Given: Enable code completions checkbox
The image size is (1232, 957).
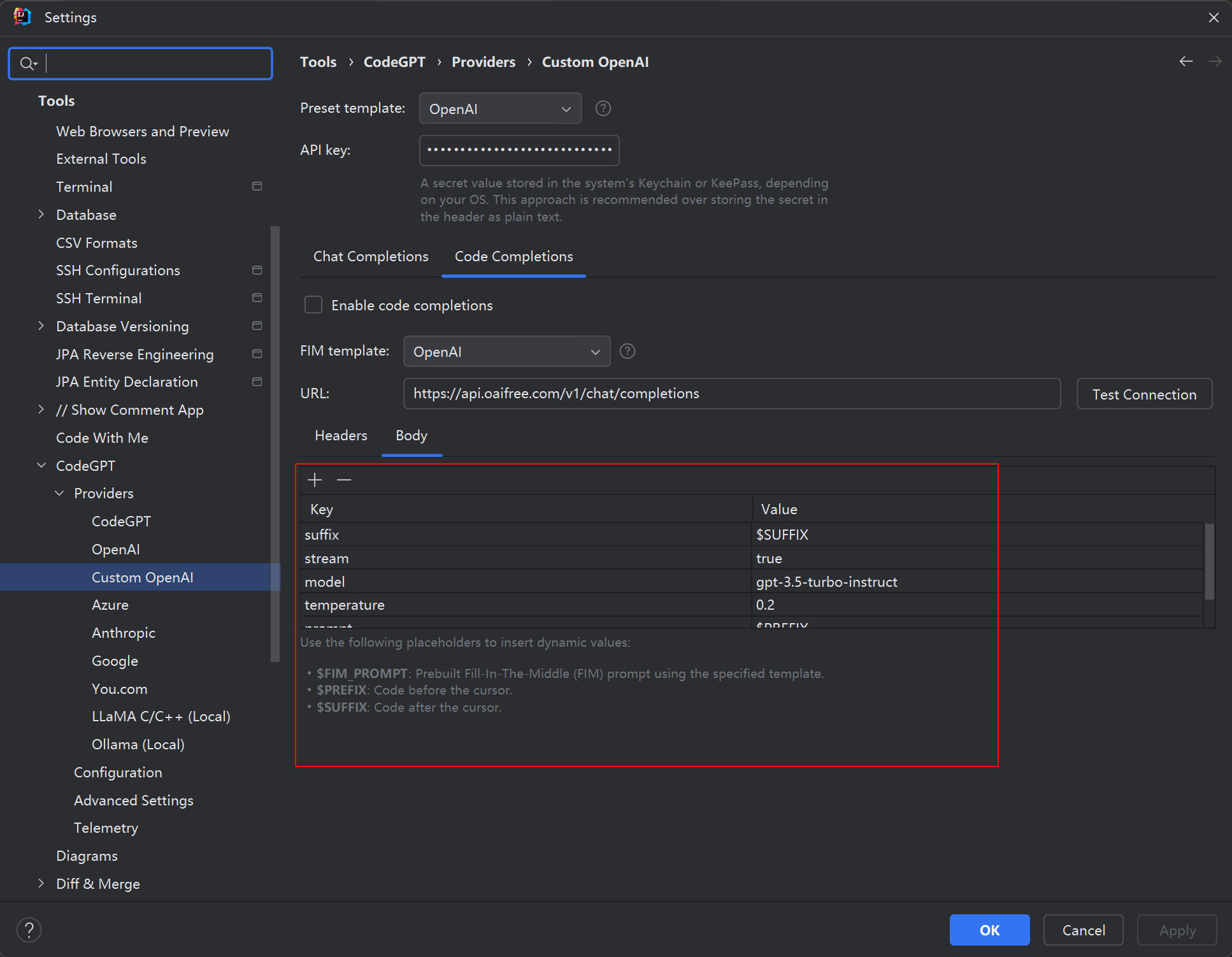Looking at the screenshot, I should point(313,305).
